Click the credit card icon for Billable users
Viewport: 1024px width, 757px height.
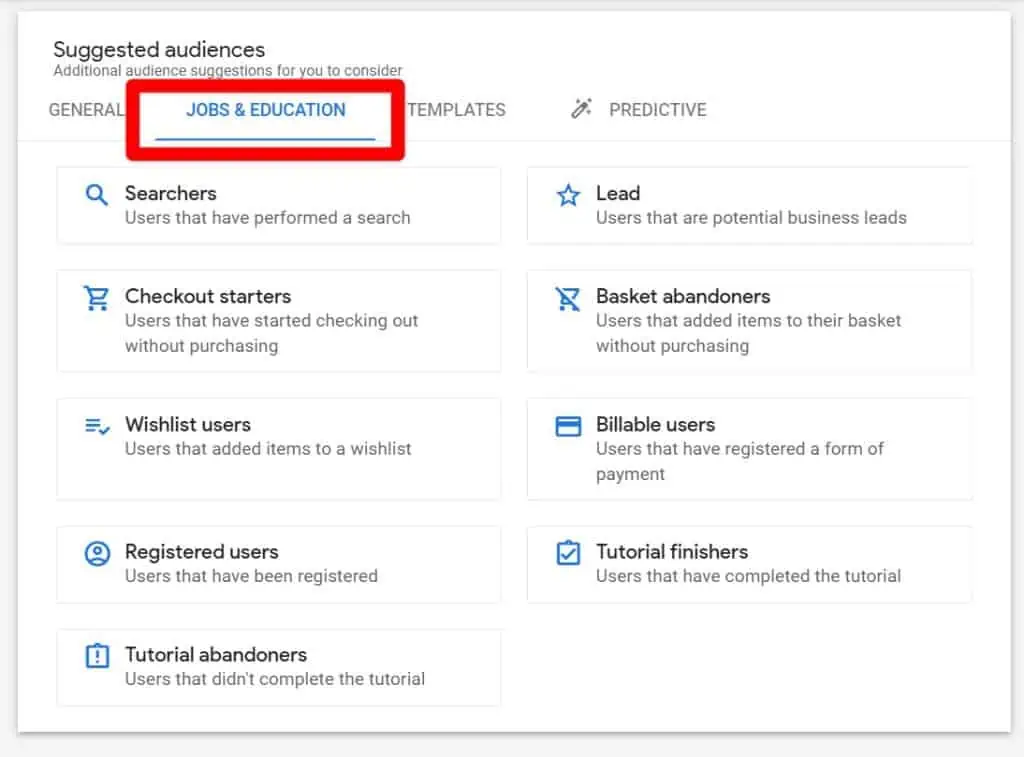[x=567, y=426]
